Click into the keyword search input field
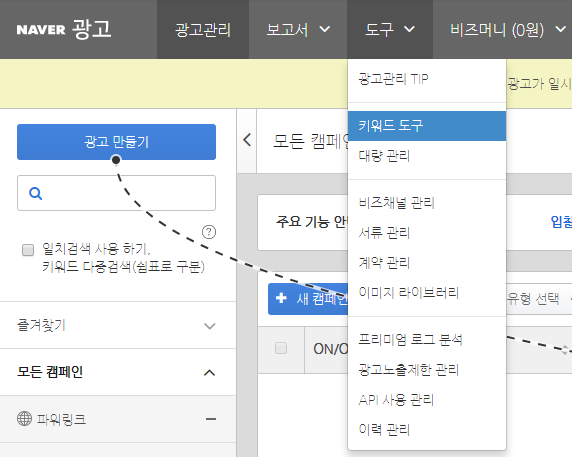This screenshot has height=457, width=572. [116, 193]
